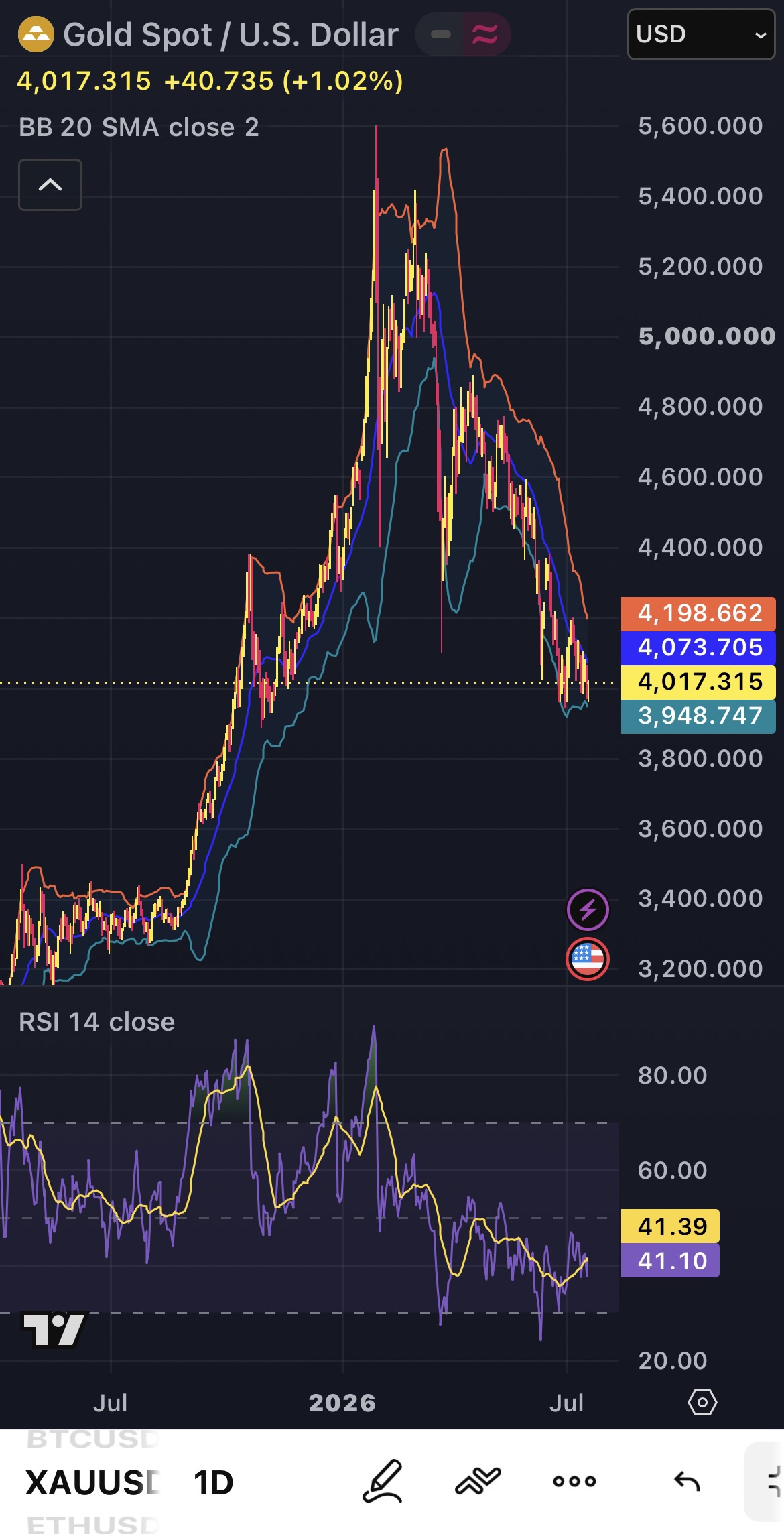
Task: Tap the US flag economic event icon
Action: pyautogui.click(x=588, y=959)
